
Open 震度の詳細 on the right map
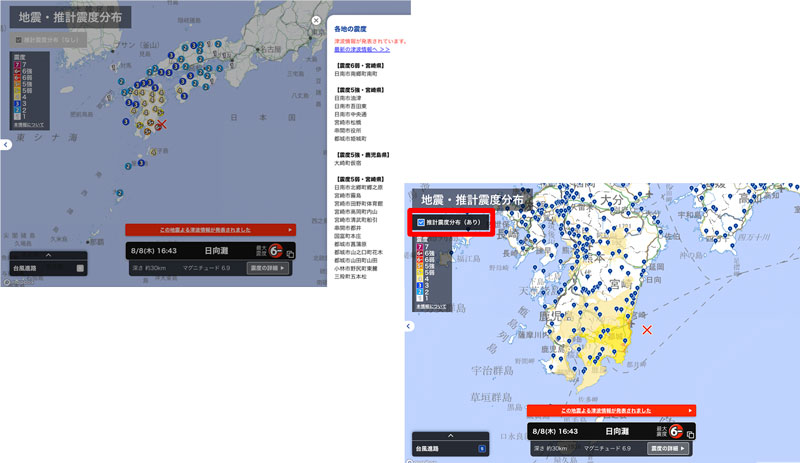pyautogui.click(x=671, y=449)
